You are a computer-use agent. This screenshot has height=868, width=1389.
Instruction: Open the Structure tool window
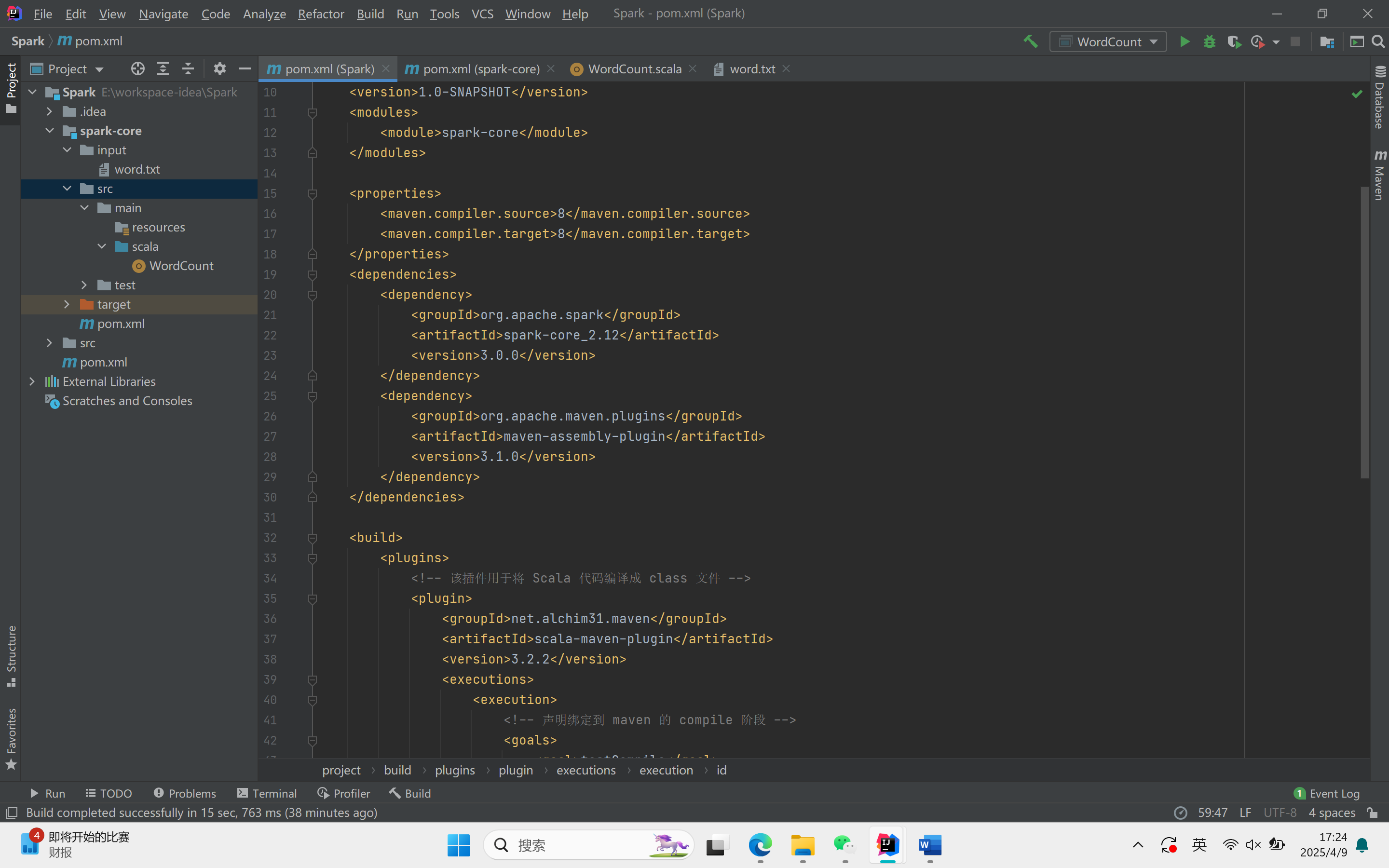[11, 656]
